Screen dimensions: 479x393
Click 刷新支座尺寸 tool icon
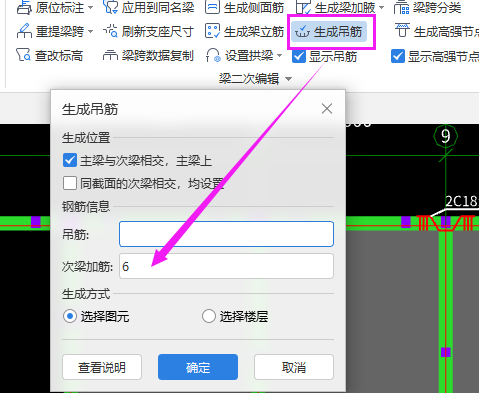coord(110,31)
